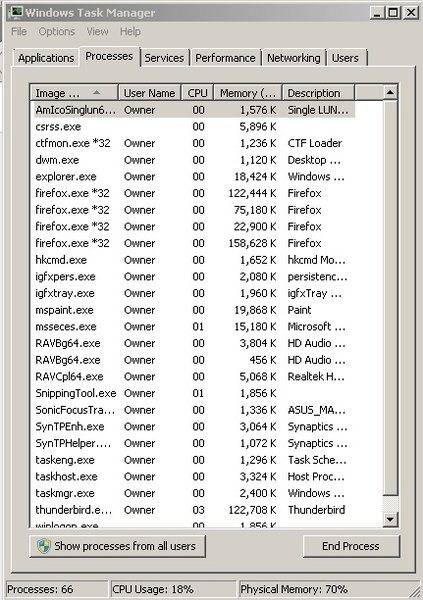Image resolution: width=423 pixels, height=600 pixels.
Task: Select firefox.exe using 122,444 K memory
Action: 193,193
